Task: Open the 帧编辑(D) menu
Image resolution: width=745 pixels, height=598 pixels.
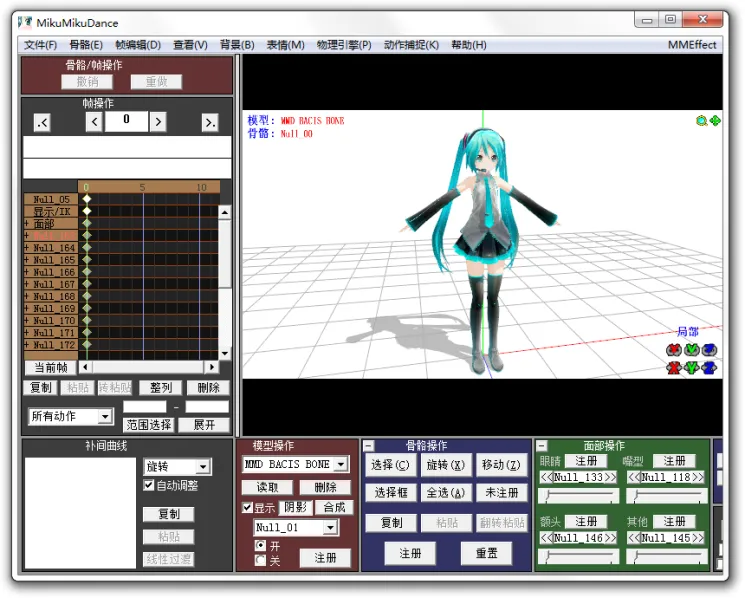Action: [138, 45]
